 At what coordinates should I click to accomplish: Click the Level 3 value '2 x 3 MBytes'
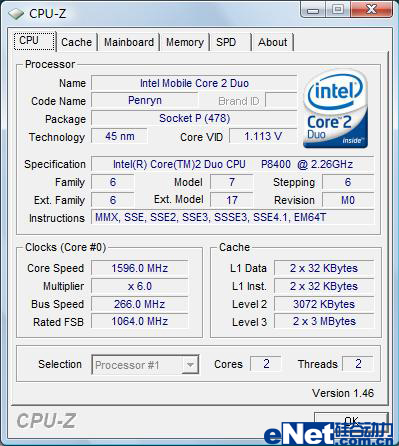tap(324, 322)
